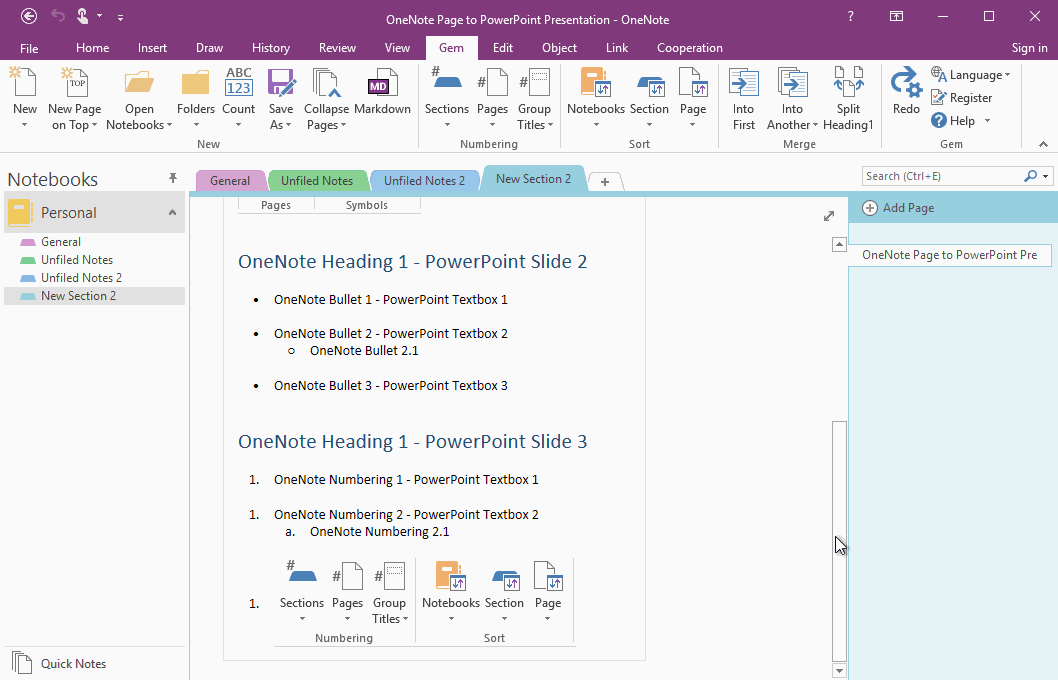Viewport: 1058px width, 680px height.
Task: Select the General section tab
Action: [x=230, y=180]
